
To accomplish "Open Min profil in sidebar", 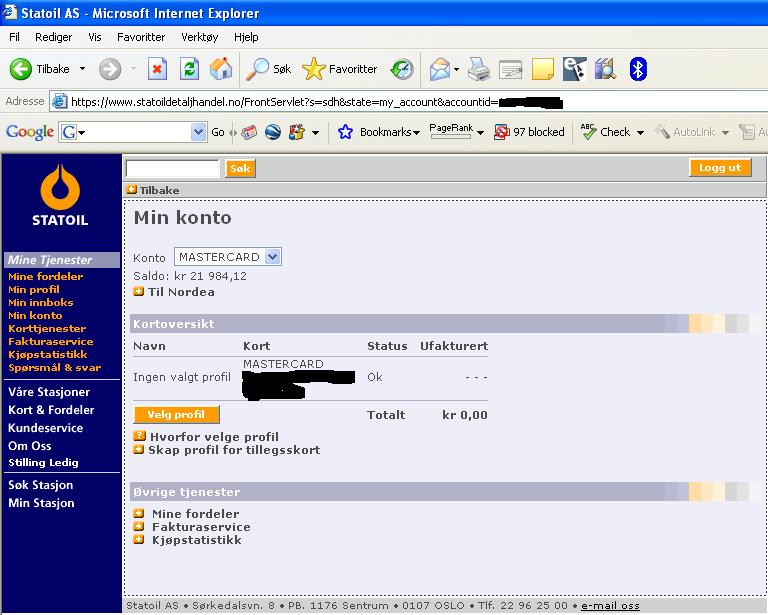I will (34, 289).
